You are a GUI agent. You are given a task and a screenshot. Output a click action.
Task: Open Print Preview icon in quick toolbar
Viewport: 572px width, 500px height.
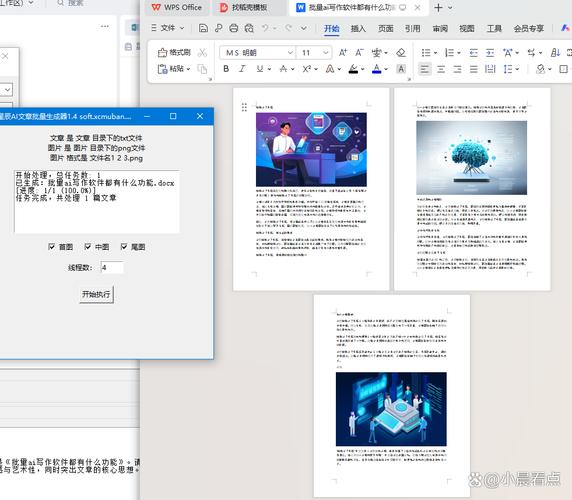(x=249, y=28)
